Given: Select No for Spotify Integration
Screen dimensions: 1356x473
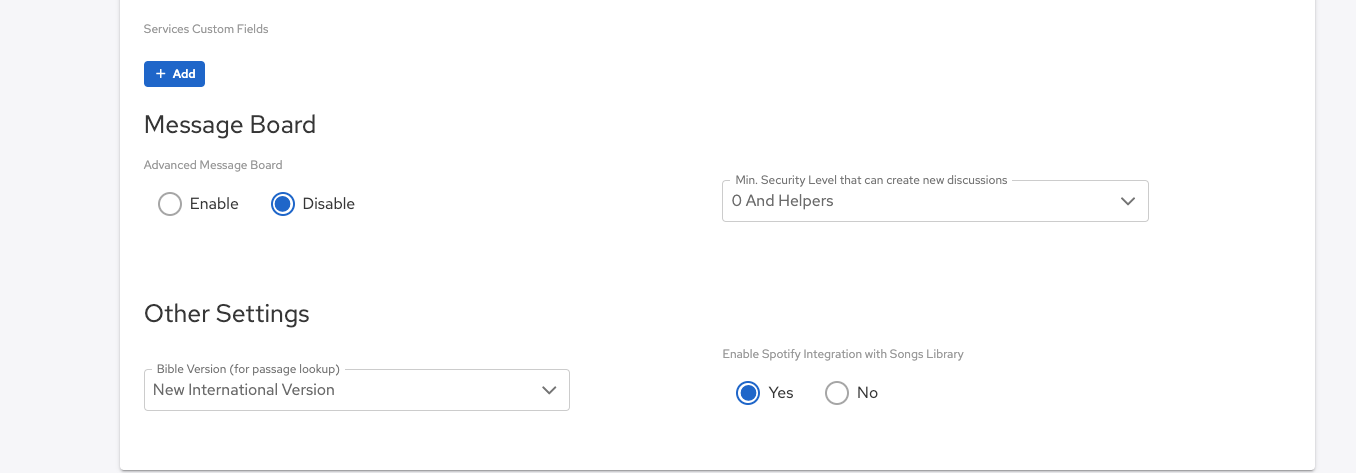Looking at the screenshot, I should click(x=836, y=393).
